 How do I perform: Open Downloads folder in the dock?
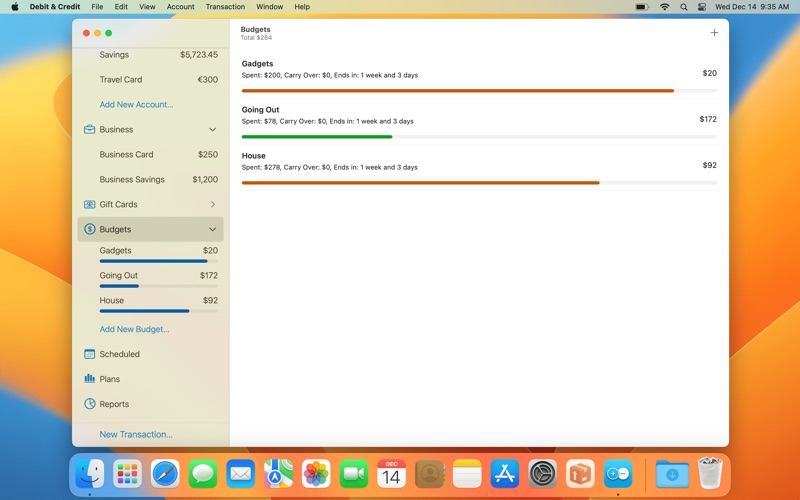[x=672, y=473]
